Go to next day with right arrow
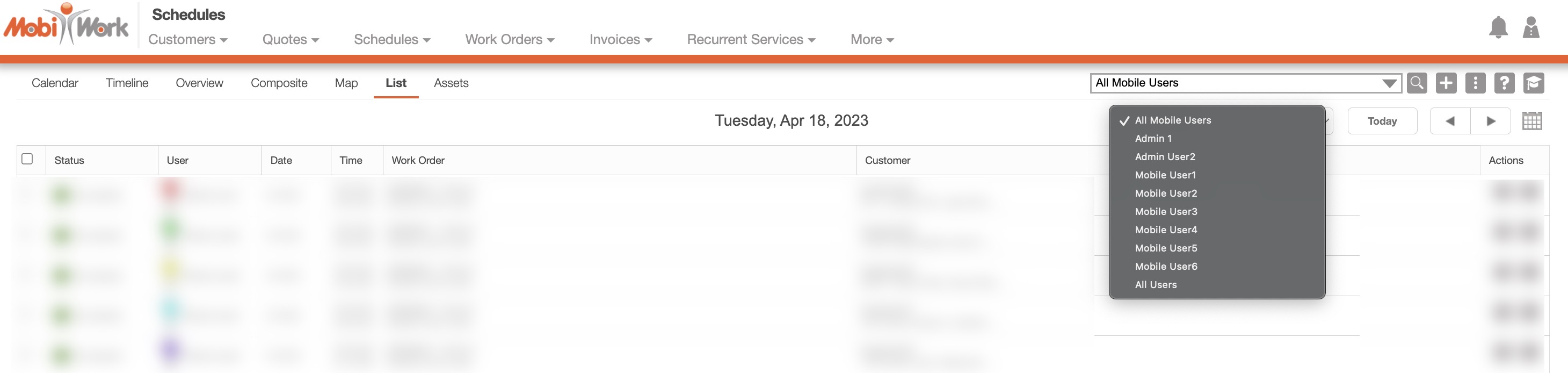The height and width of the screenshot is (373, 1568). pos(1491,121)
